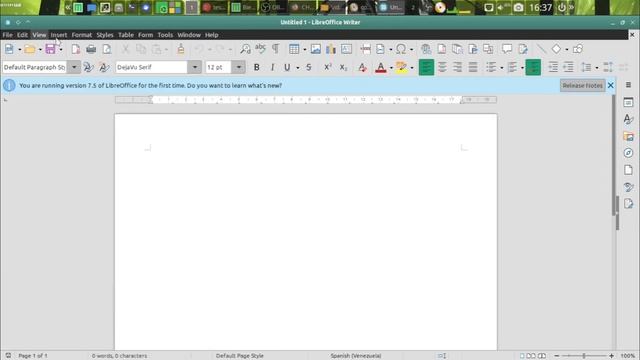The image size is (640, 360).
Task: Set line spacing
Action: tap(586, 67)
